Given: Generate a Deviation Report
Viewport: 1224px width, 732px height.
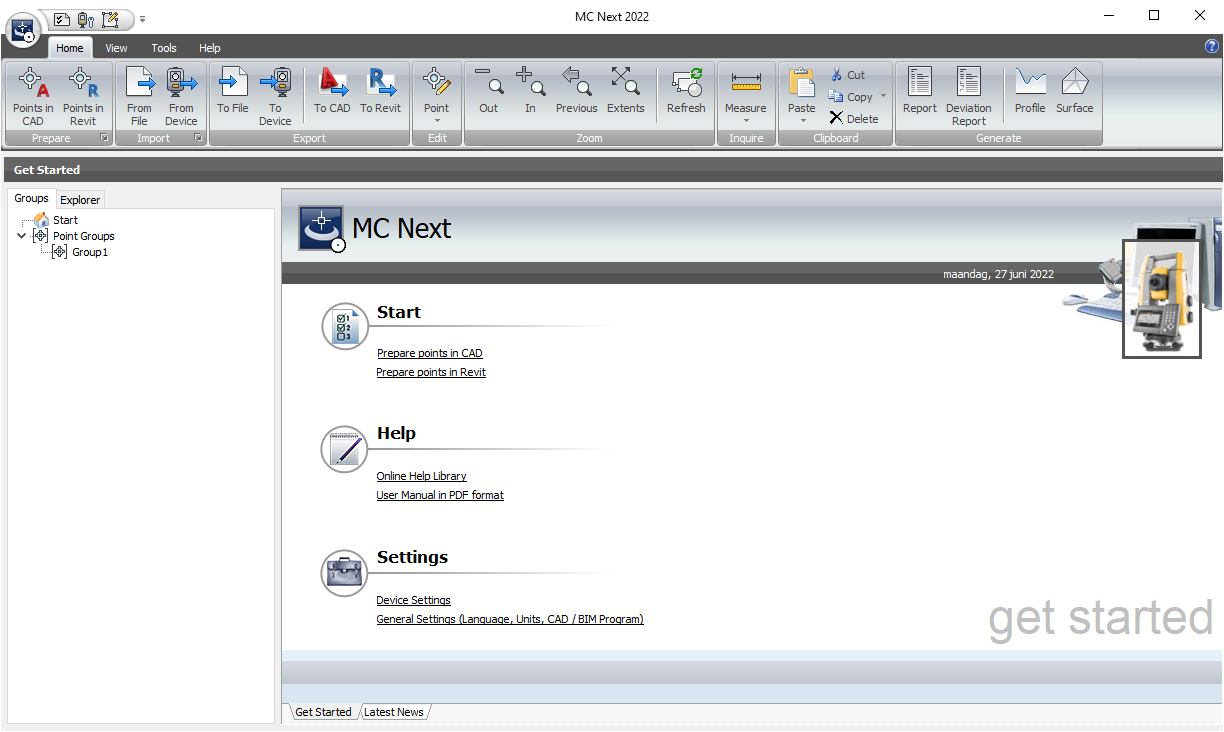Looking at the screenshot, I should (969, 97).
